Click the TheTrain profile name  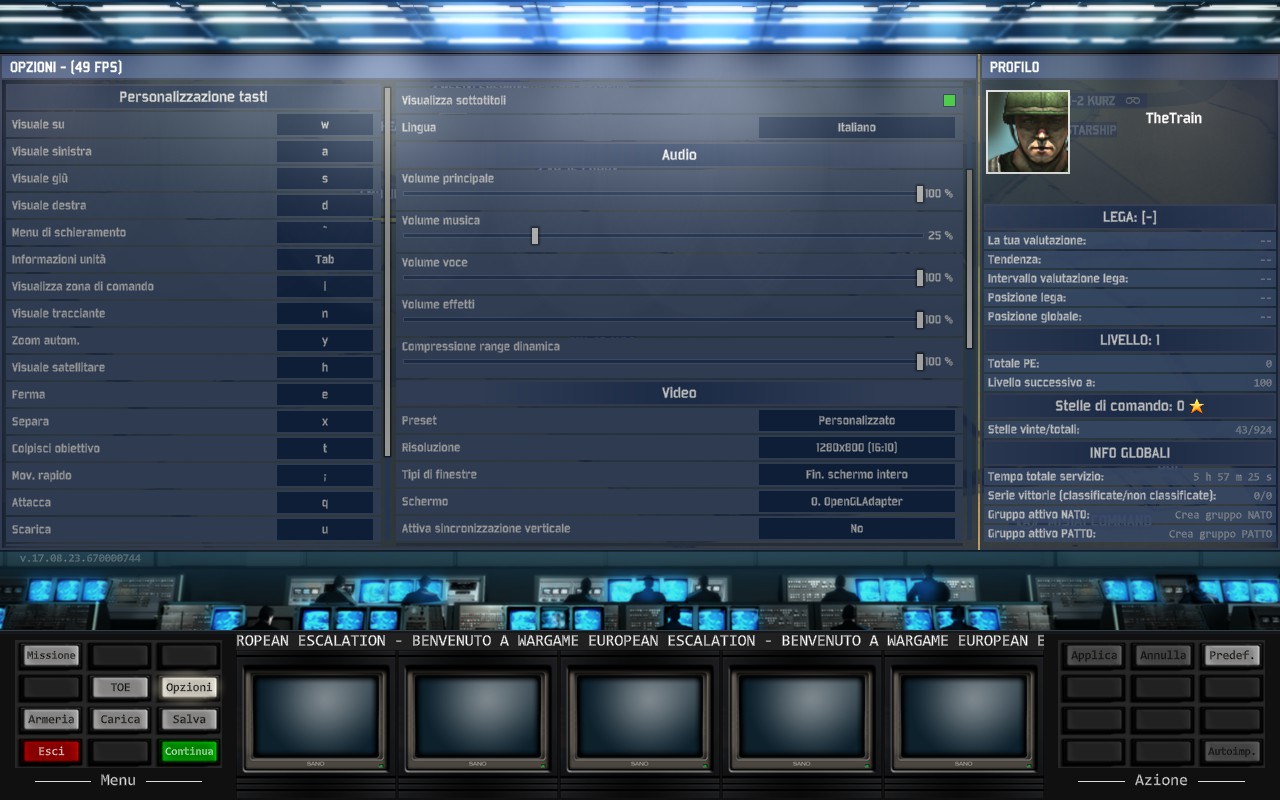[1173, 118]
